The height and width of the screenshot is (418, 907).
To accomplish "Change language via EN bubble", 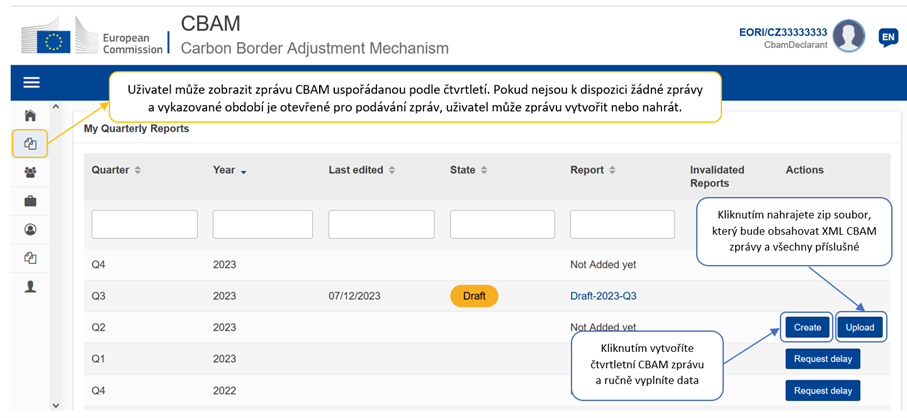I will pyautogui.click(x=887, y=38).
